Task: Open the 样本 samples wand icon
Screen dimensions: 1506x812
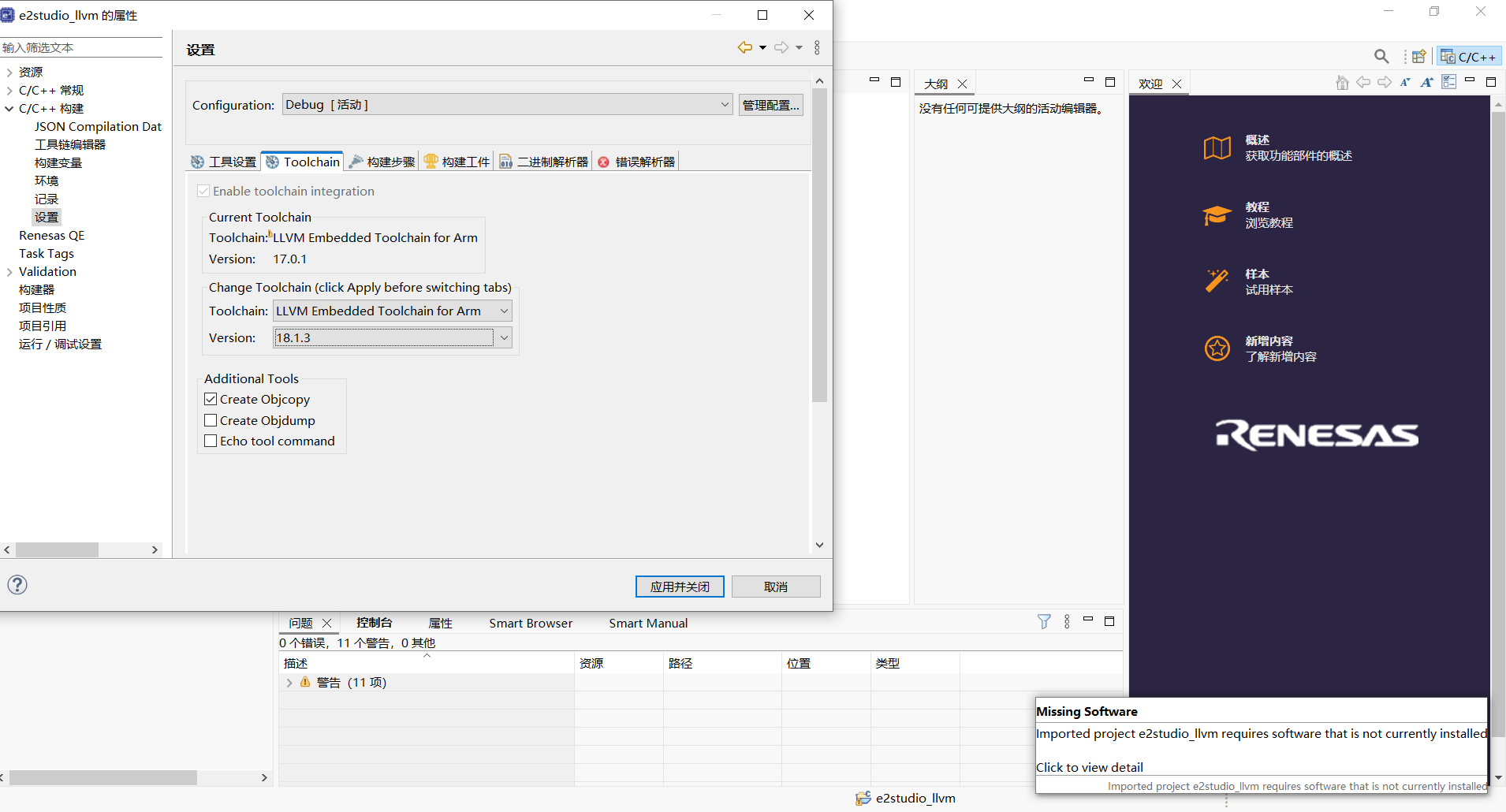Action: [x=1217, y=281]
